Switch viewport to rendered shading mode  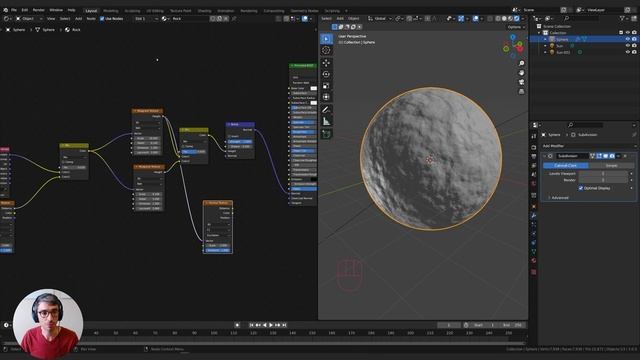coord(516,18)
